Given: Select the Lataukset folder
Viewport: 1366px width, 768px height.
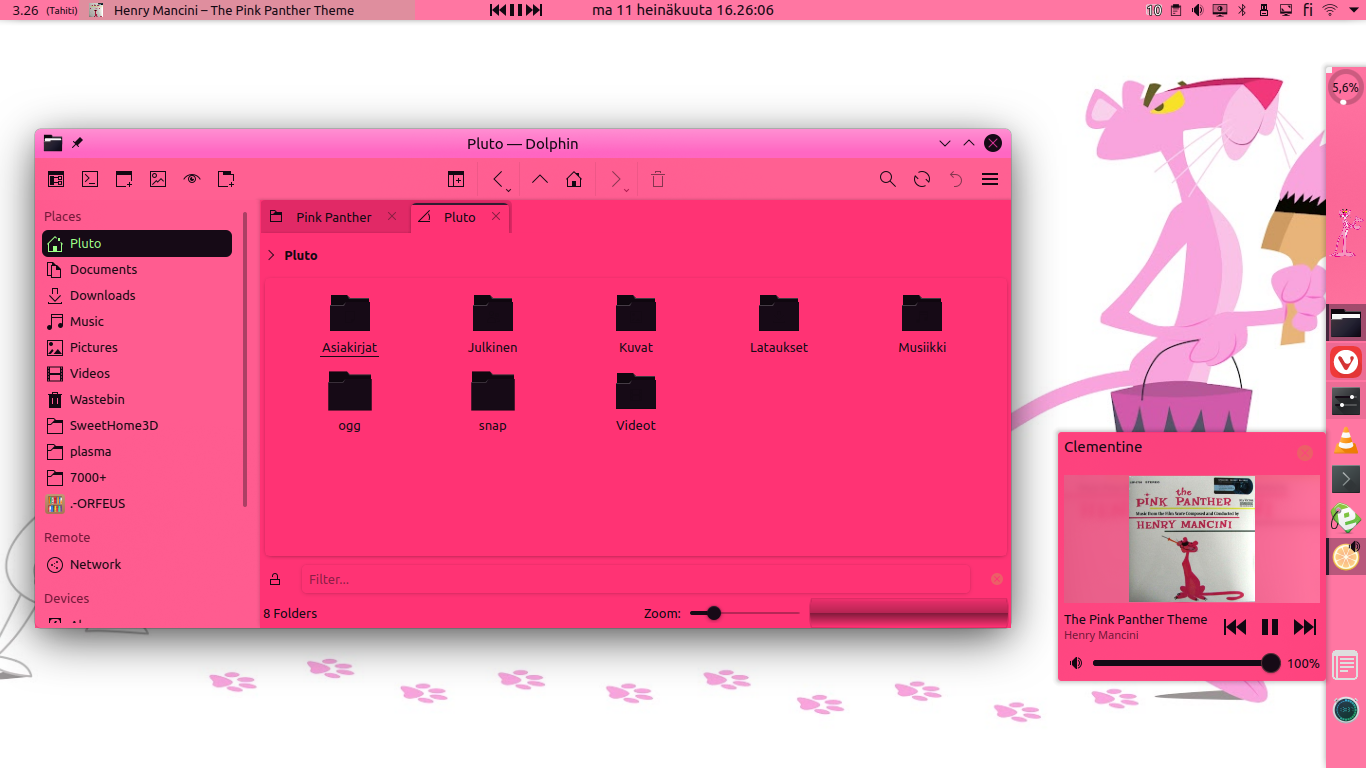Looking at the screenshot, I should coord(779,324).
